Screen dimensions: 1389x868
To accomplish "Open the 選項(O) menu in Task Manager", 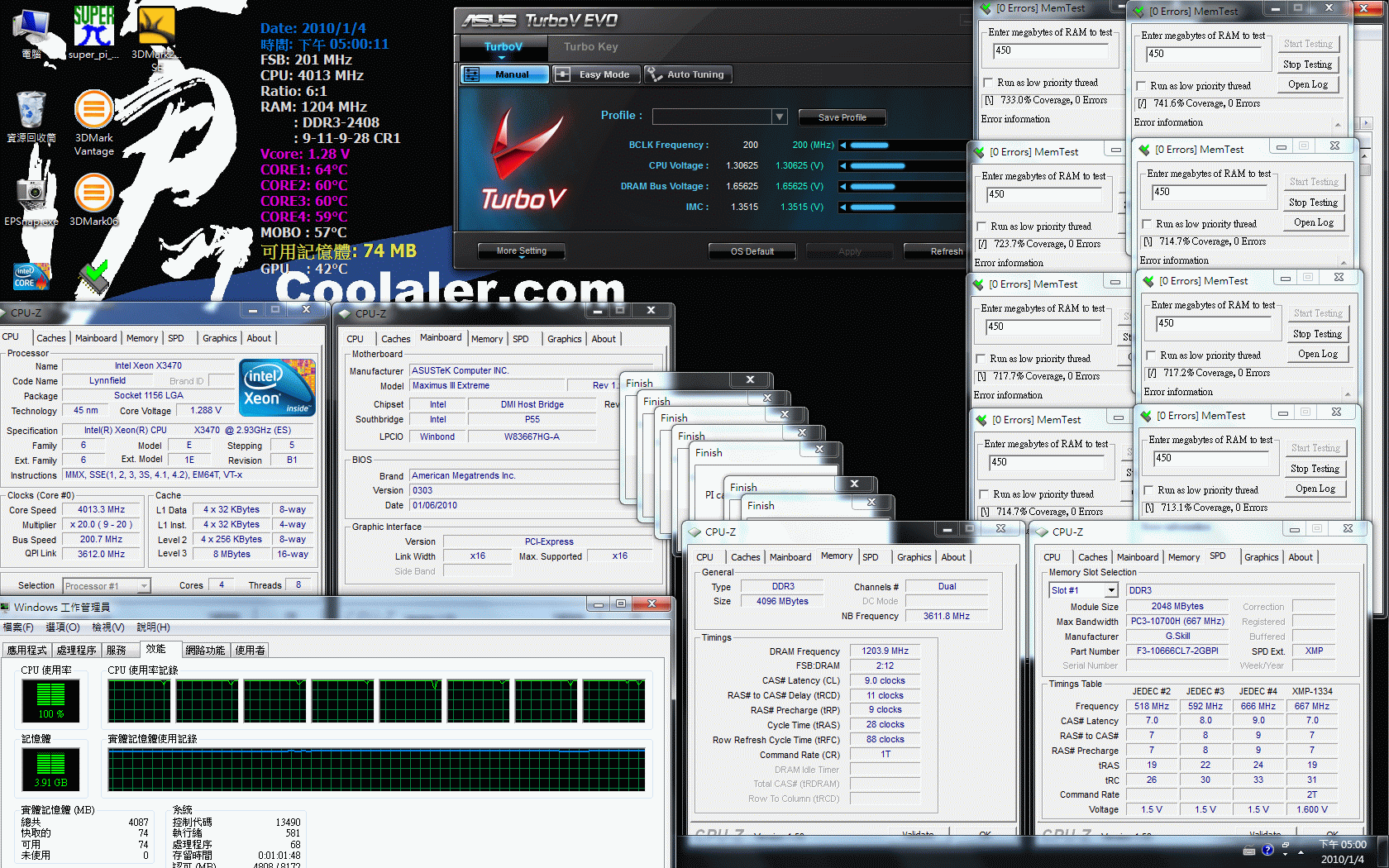I will point(63,627).
